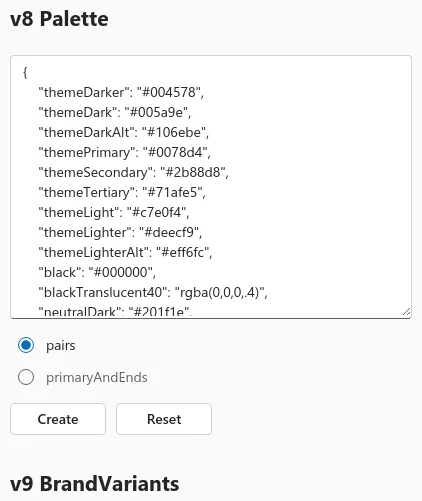Click the textarea resize handle corner
Viewport: 422px width, 501px height.
[406, 312]
